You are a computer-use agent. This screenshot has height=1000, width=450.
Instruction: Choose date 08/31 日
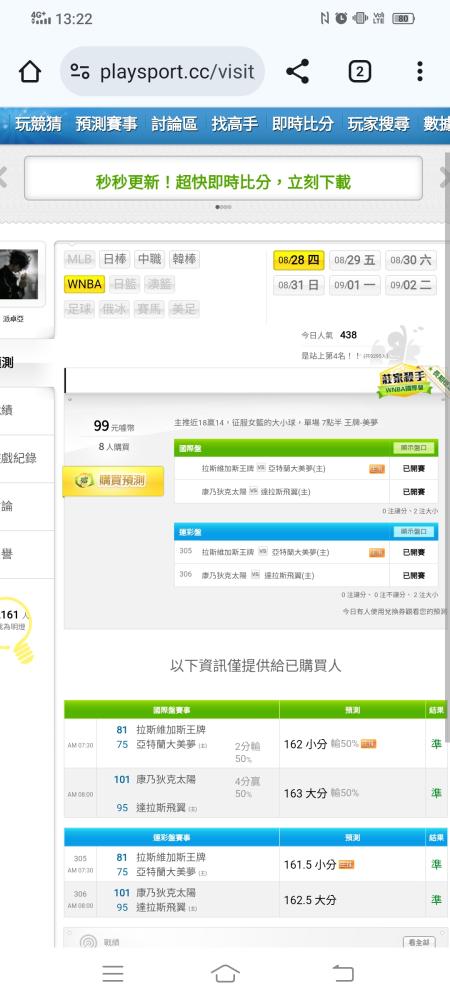[299, 285]
